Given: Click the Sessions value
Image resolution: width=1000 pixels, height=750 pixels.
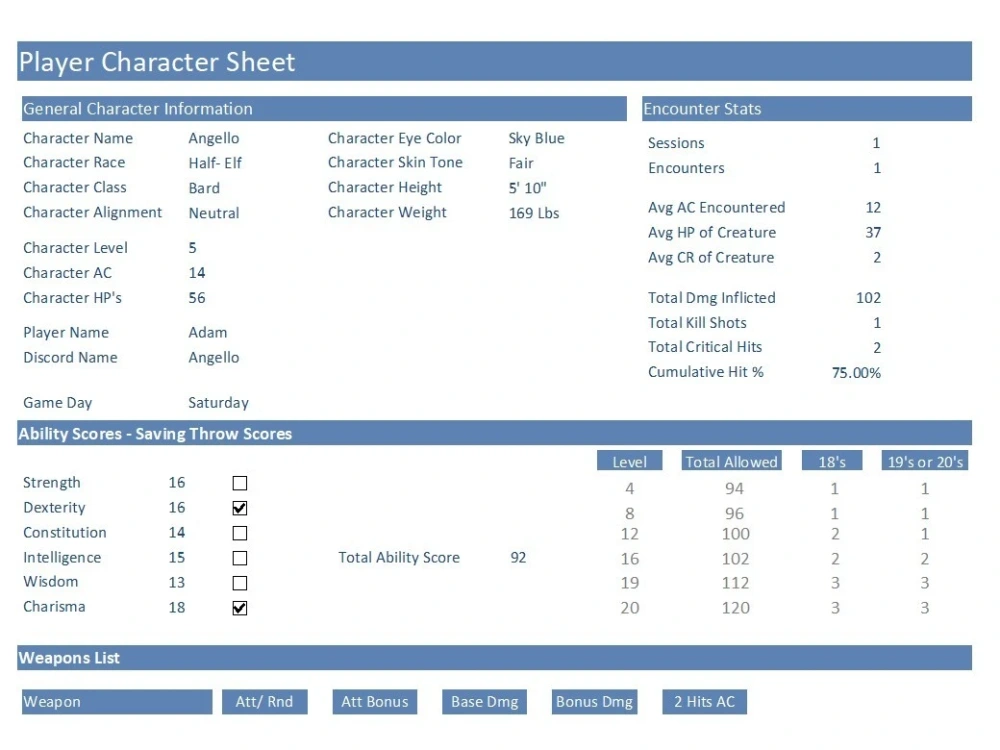Looking at the screenshot, I should [876, 143].
